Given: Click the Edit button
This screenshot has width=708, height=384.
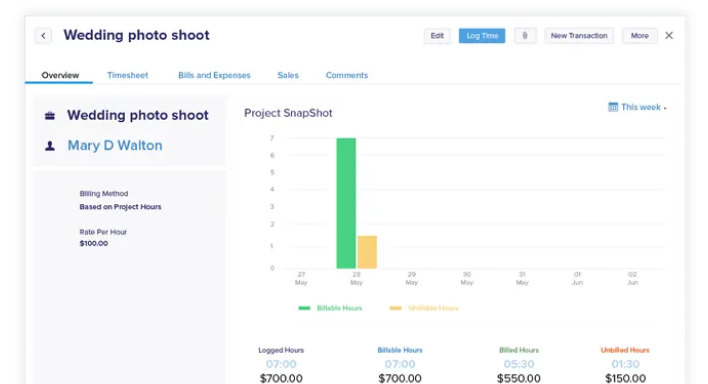Looking at the screenshot, I should (437, 36).
